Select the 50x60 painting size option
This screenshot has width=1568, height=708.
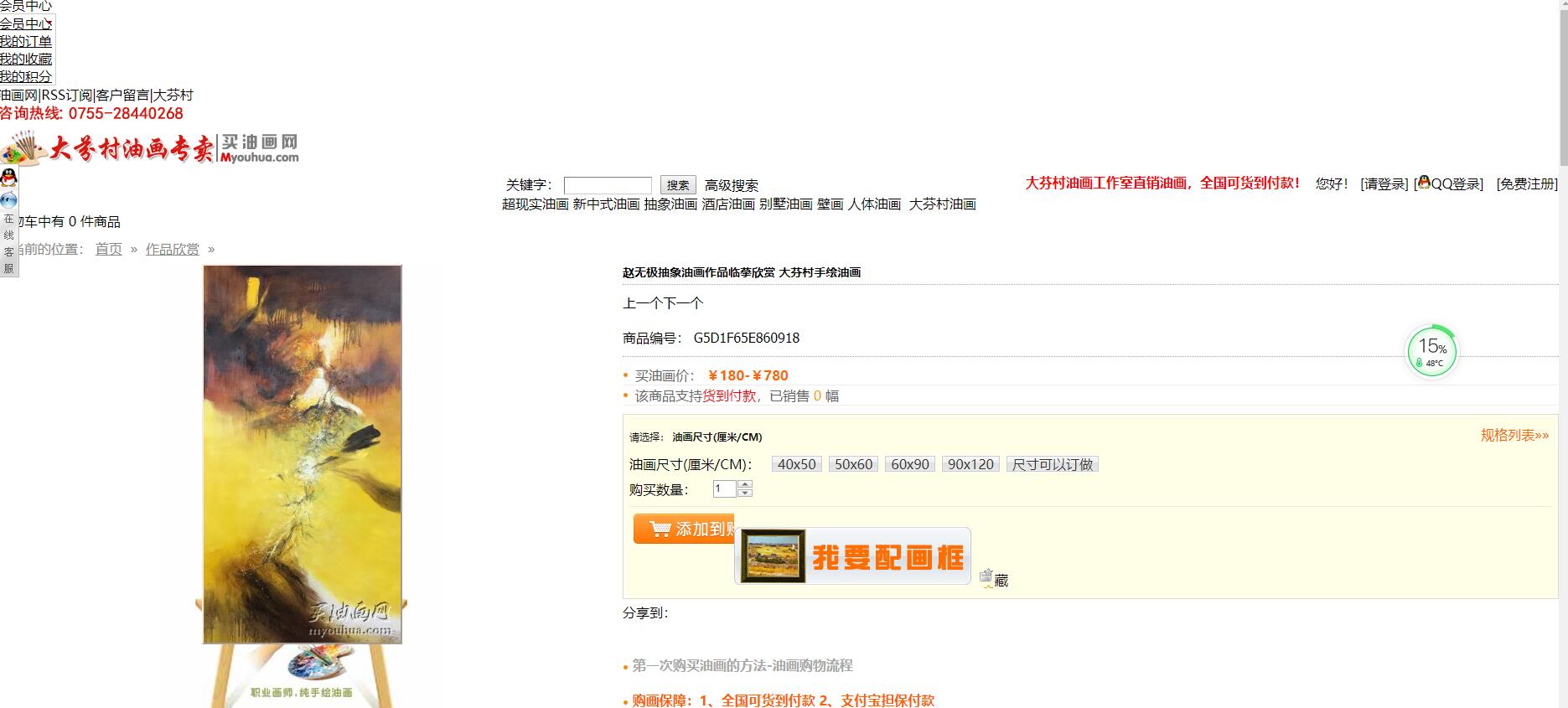tap(853, 464)
